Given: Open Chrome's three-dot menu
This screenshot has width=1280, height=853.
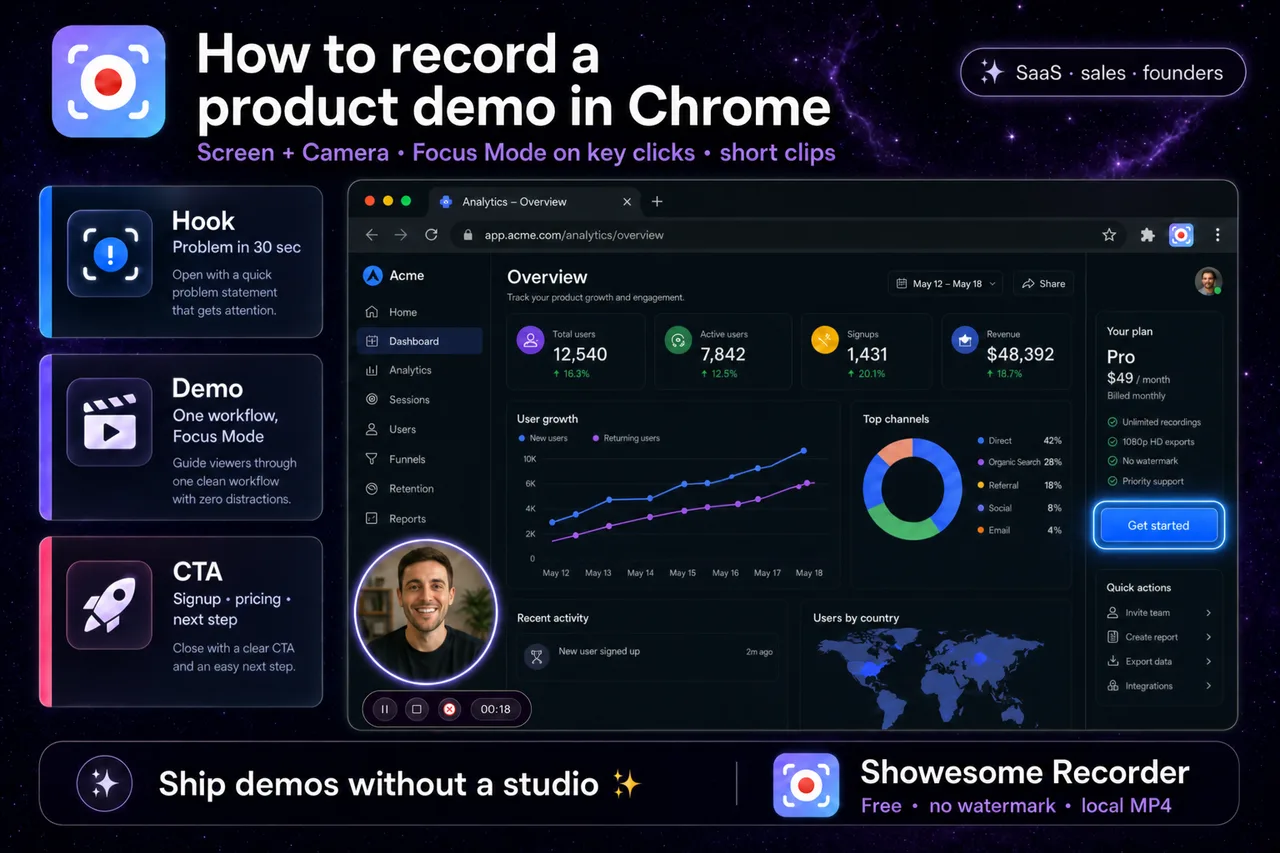Looking at the screenshot, I should 1217,235.
